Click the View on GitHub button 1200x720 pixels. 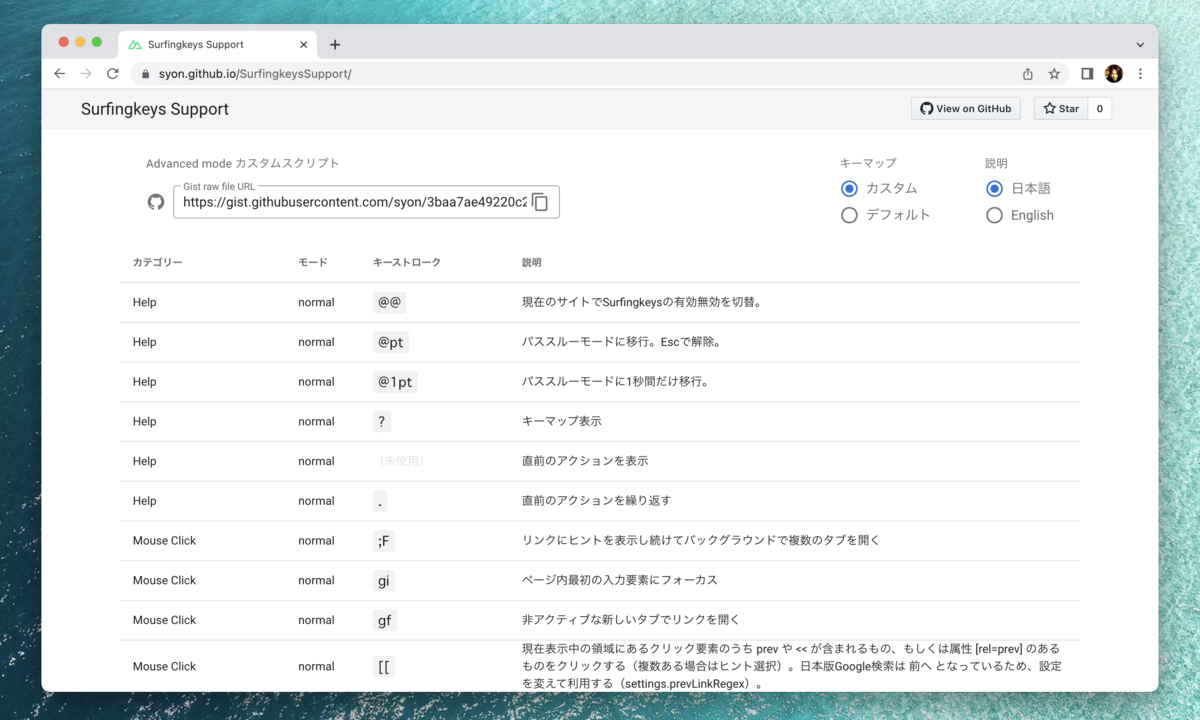pyautogui.click(x=966, y=109)
